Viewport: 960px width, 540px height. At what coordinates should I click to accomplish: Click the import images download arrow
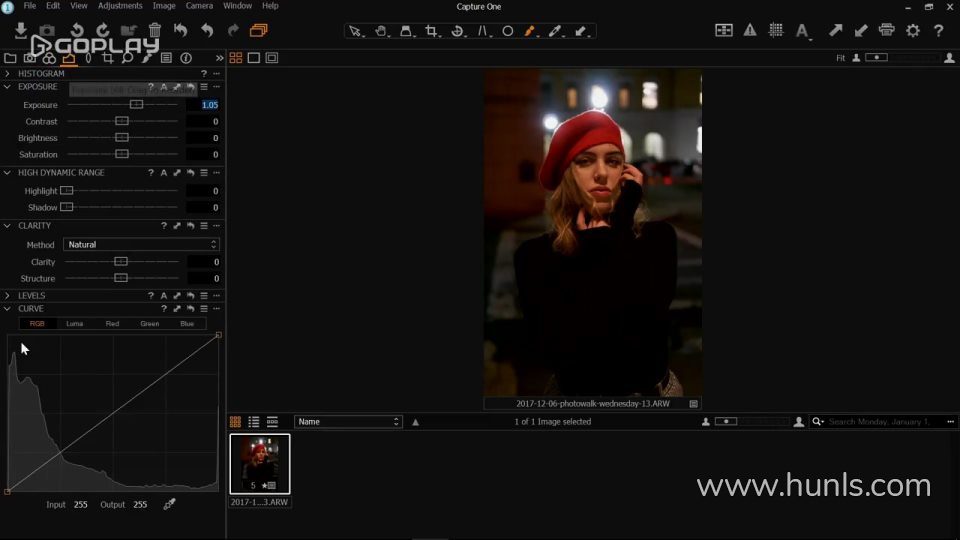[21, 31]
